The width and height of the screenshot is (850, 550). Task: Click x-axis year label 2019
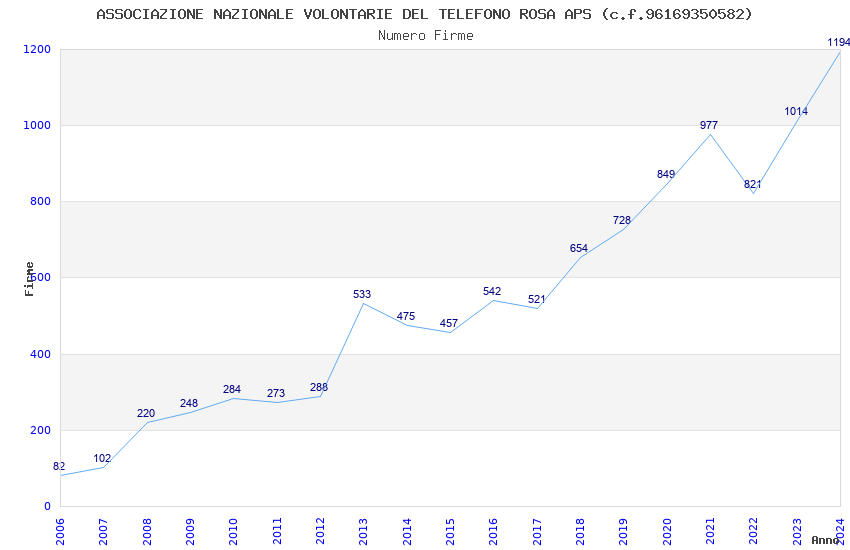click(623, 531)
